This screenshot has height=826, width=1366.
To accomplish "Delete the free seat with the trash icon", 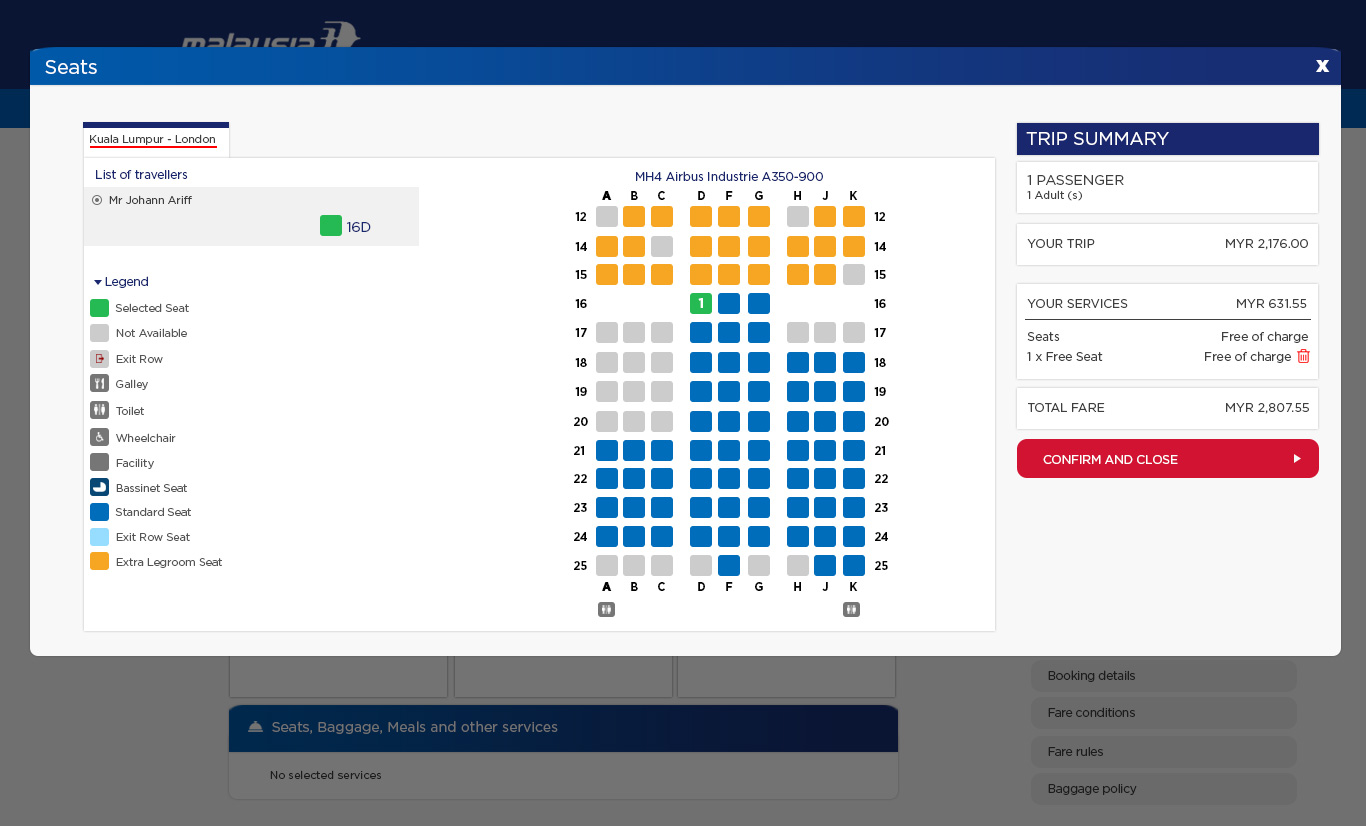I will coord(1303,356).
